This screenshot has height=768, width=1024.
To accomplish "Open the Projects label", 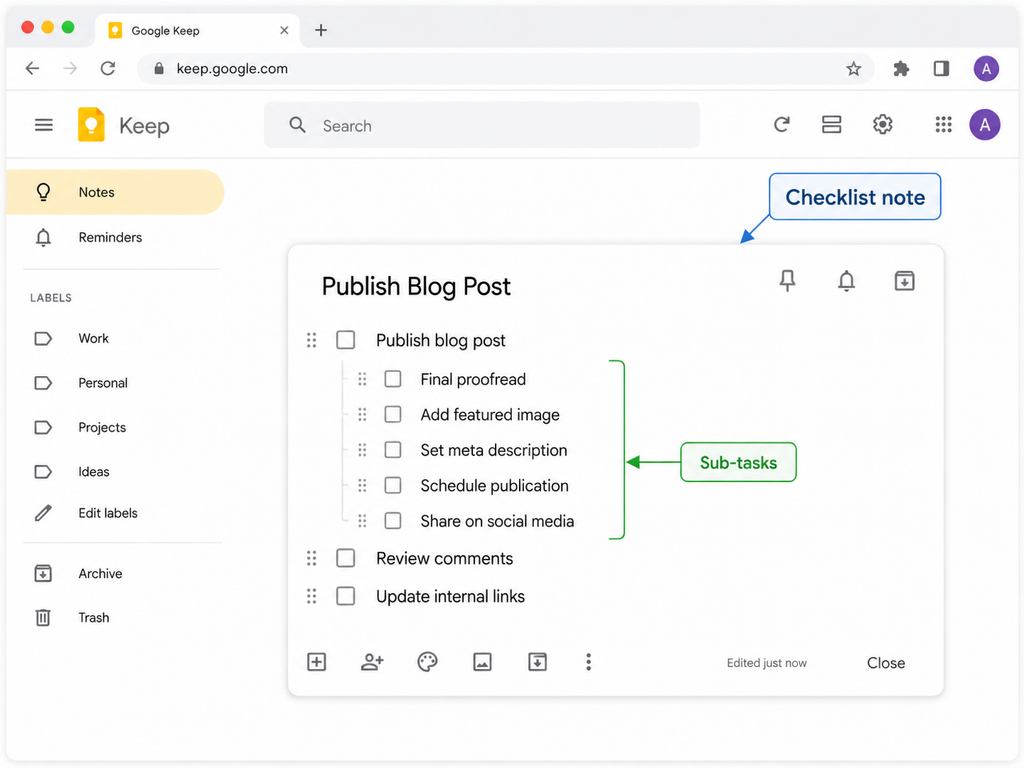I will coord(115,427).
